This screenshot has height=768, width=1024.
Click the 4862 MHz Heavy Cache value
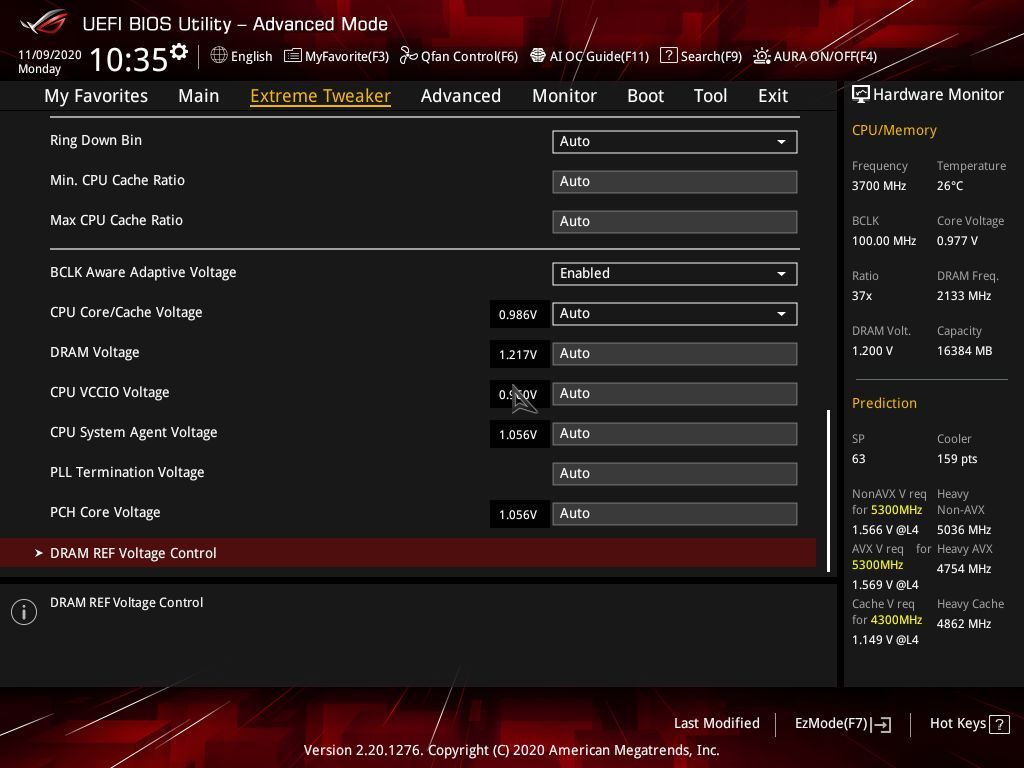(964, 624)
